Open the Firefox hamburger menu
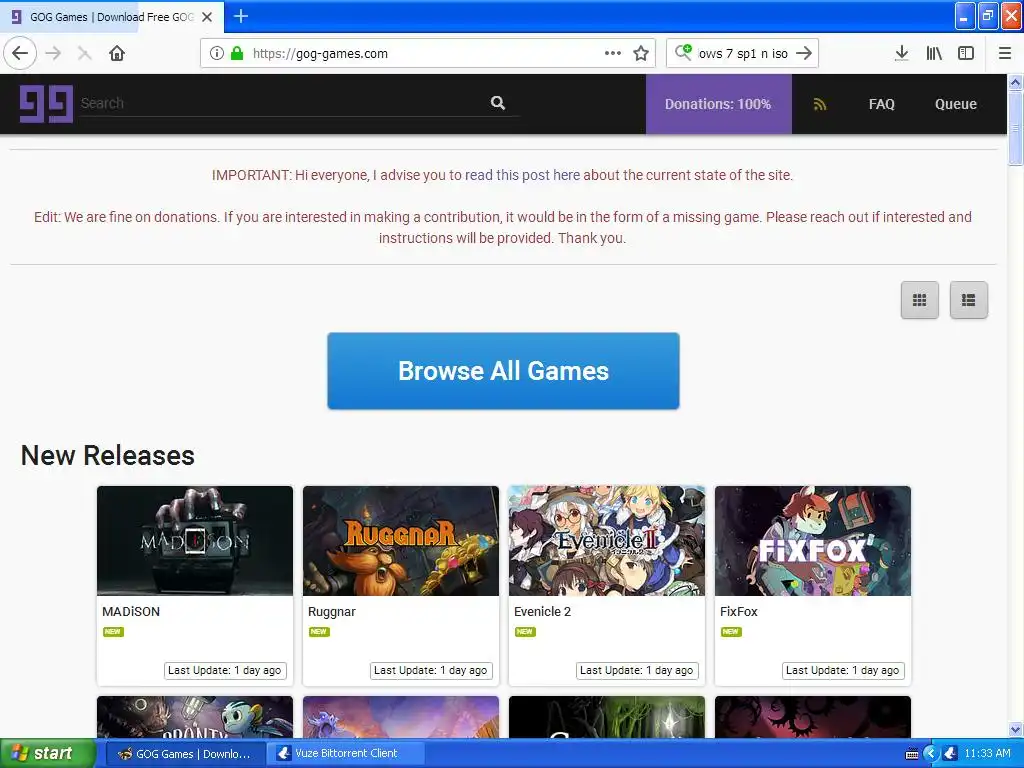The image size is (1024, 768). pos(1005,53)
